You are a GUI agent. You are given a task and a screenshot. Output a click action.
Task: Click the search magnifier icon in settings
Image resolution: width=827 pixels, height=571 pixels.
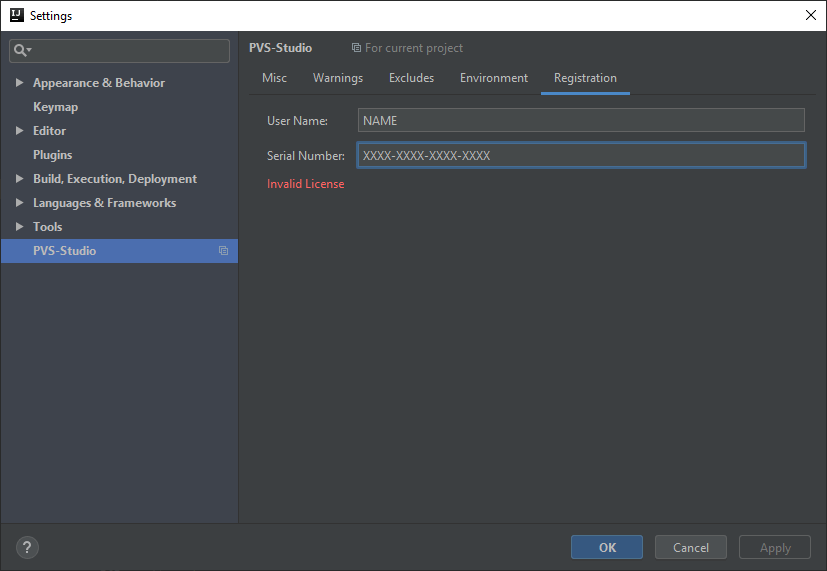[22, 50]
